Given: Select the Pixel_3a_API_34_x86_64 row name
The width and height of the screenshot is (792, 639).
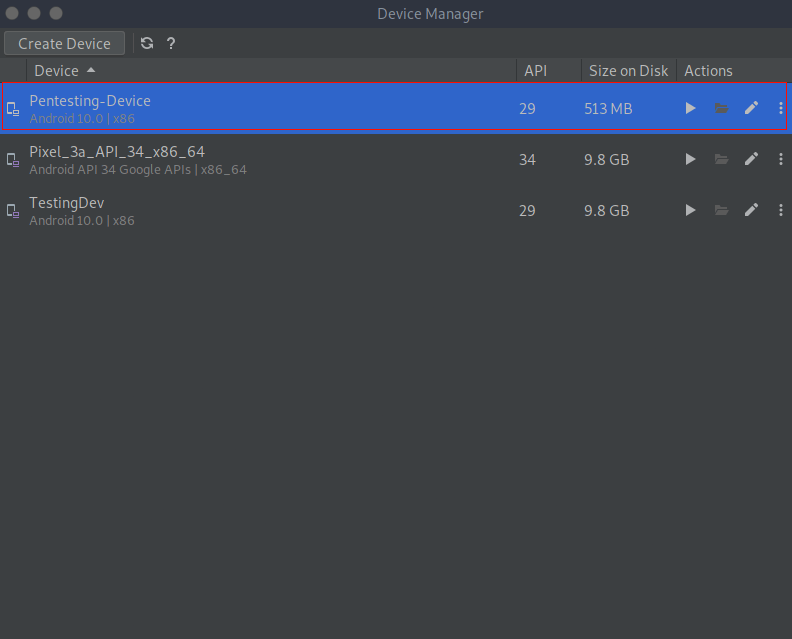Looking at the screenshot, I should pos(117,152).
